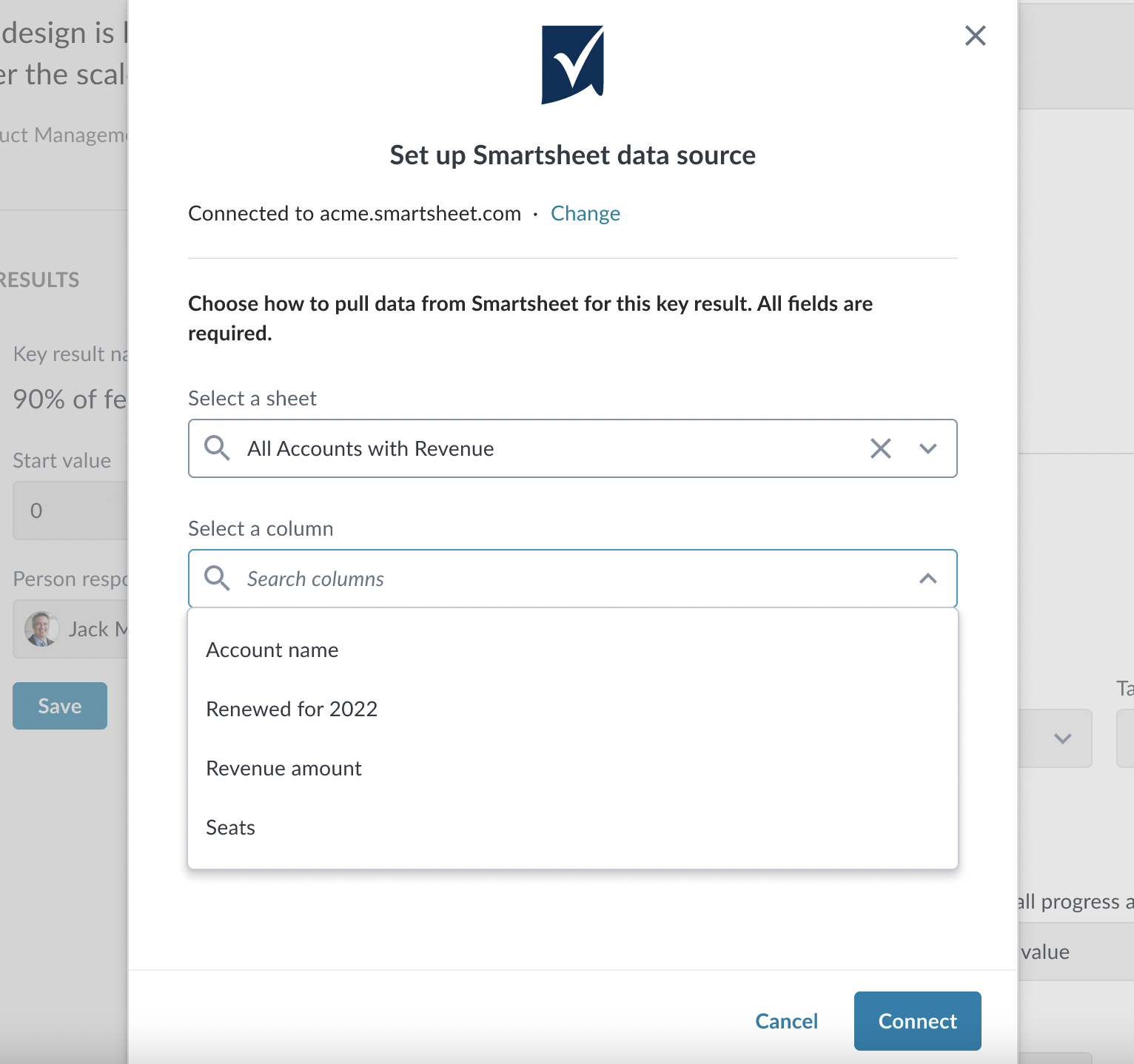Click 'Set up Smartsheet data source' heading

tap(573, 155)
